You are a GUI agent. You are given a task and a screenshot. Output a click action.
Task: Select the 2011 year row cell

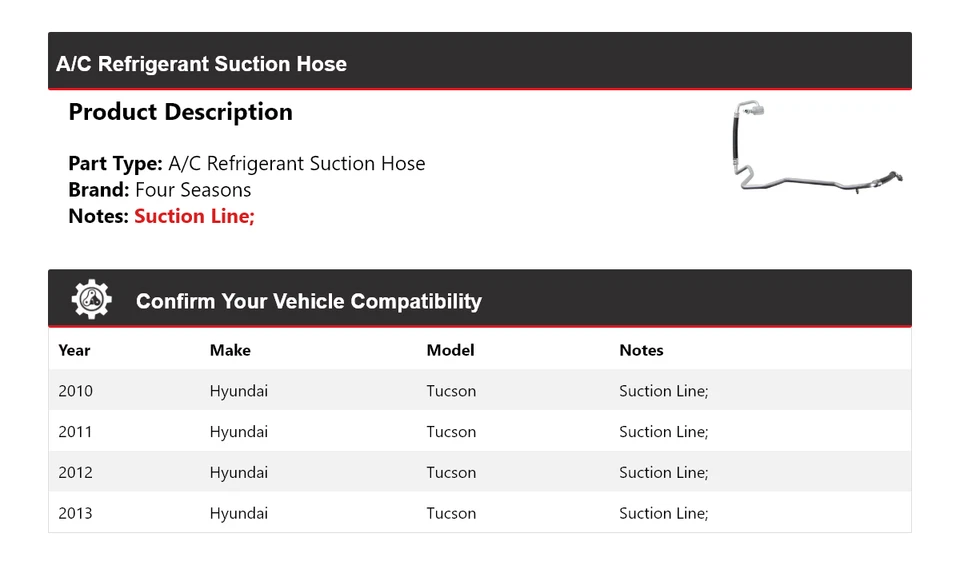[x=75, y=432]
